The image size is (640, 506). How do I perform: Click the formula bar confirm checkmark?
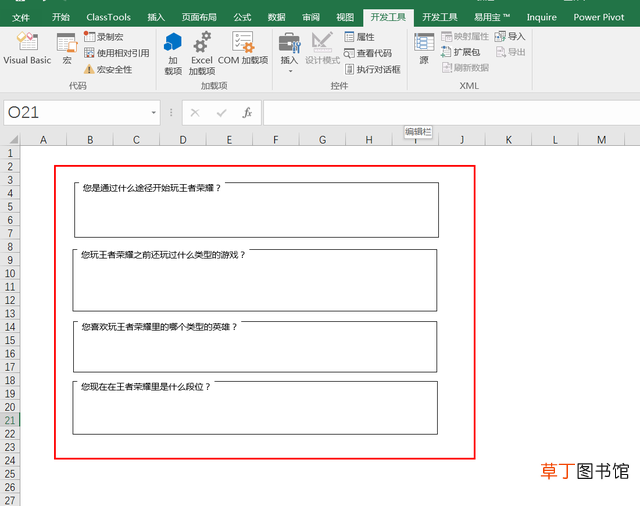tap(221, 113)
